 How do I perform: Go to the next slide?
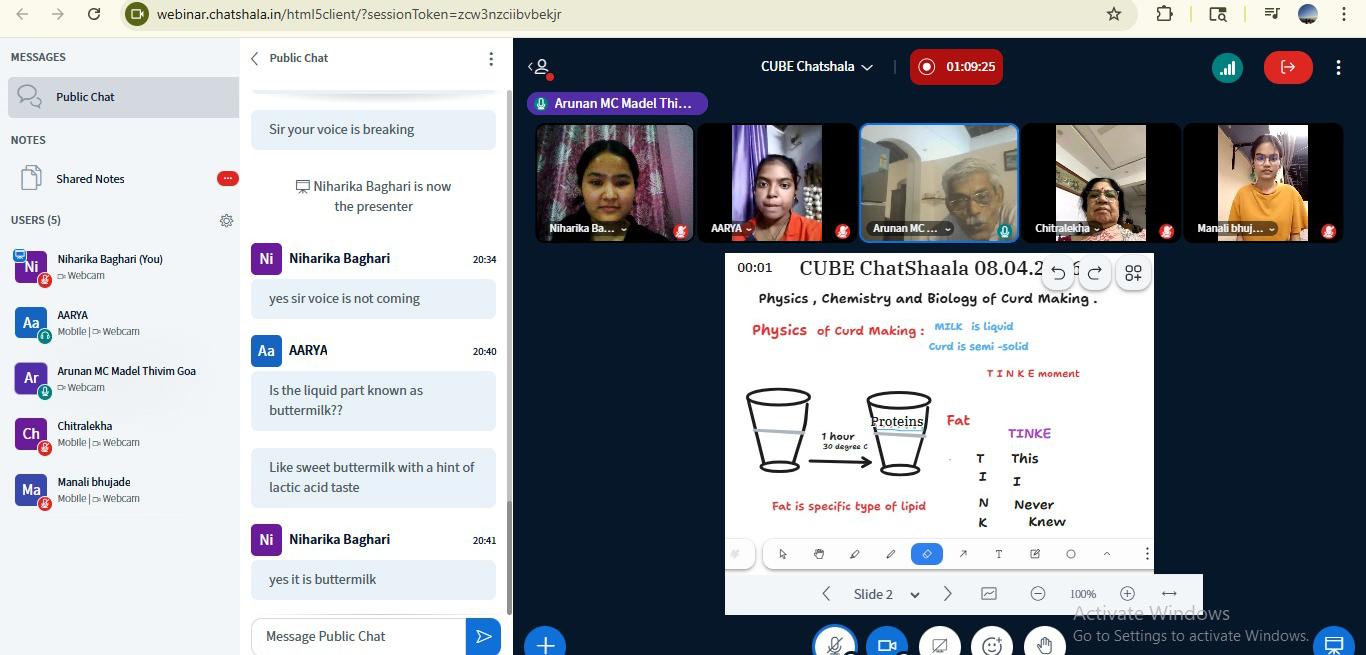pyautogui.click(x=948, y=594)
